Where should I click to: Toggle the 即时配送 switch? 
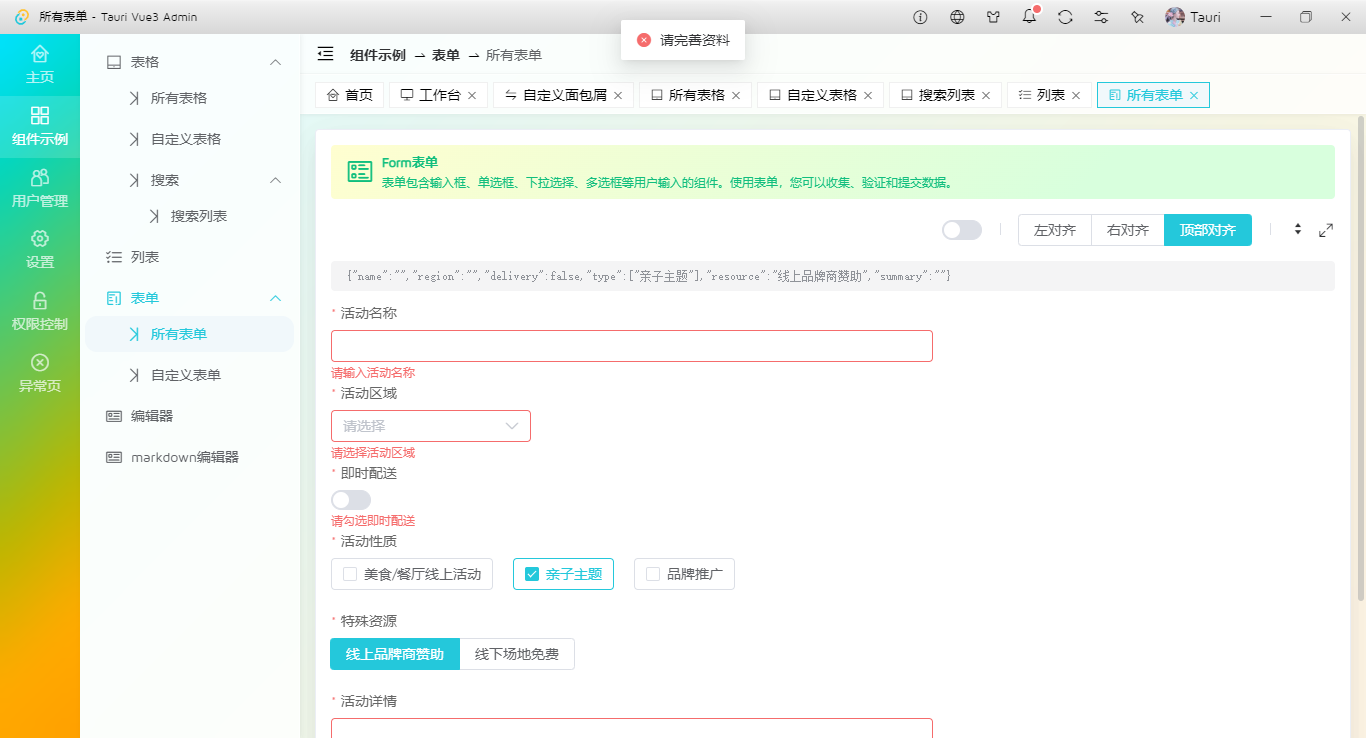351,500
